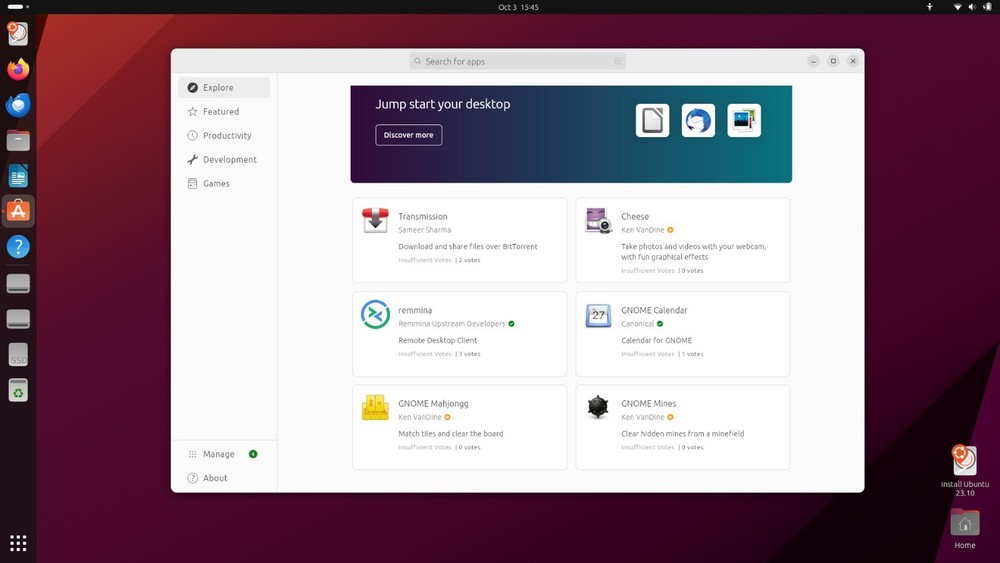Click the App Center icon in the dock
This screenshot has height=563, width=1000.
tap(18, 211)
